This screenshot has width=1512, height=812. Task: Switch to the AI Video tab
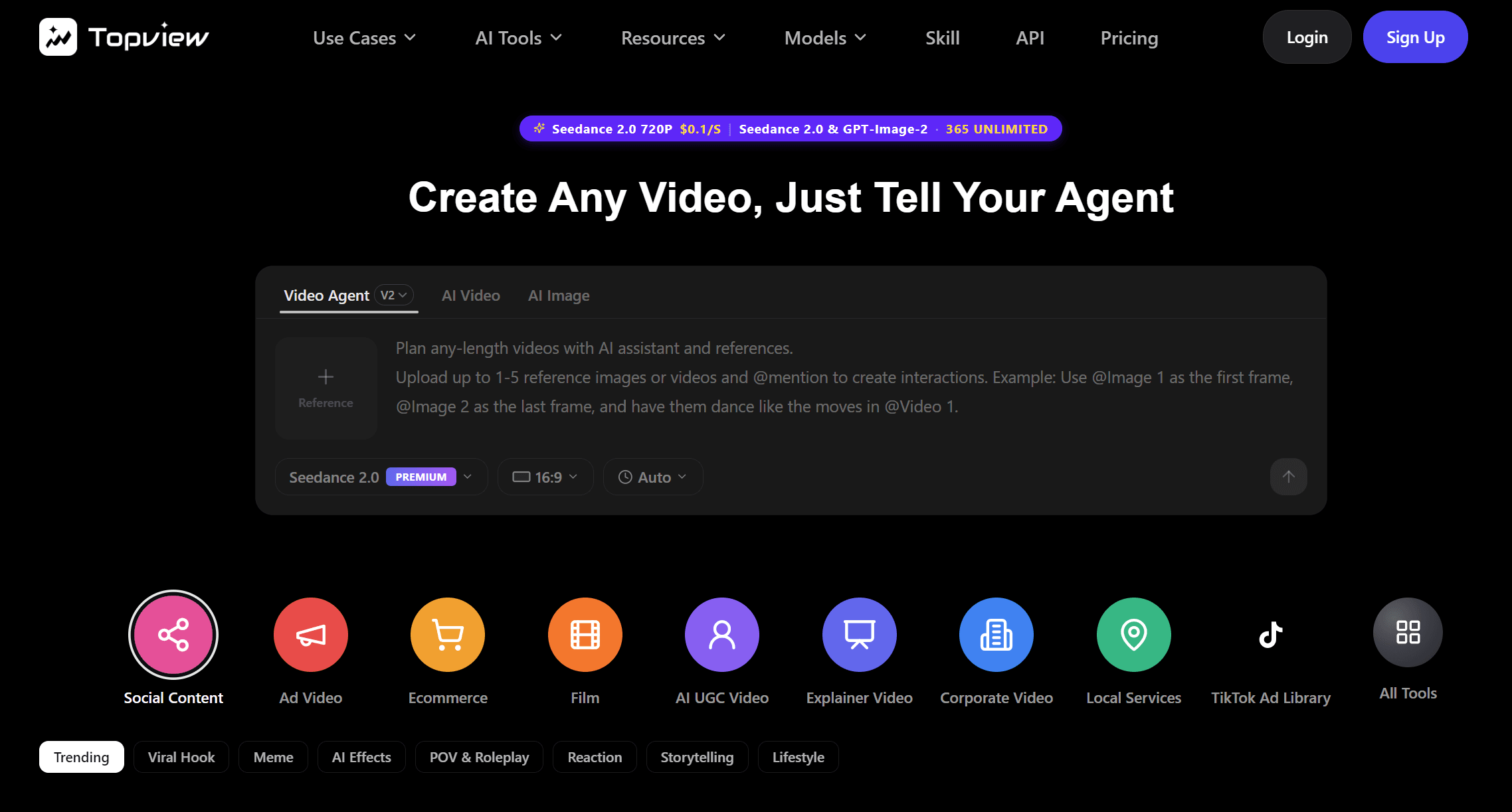point(471,295)
